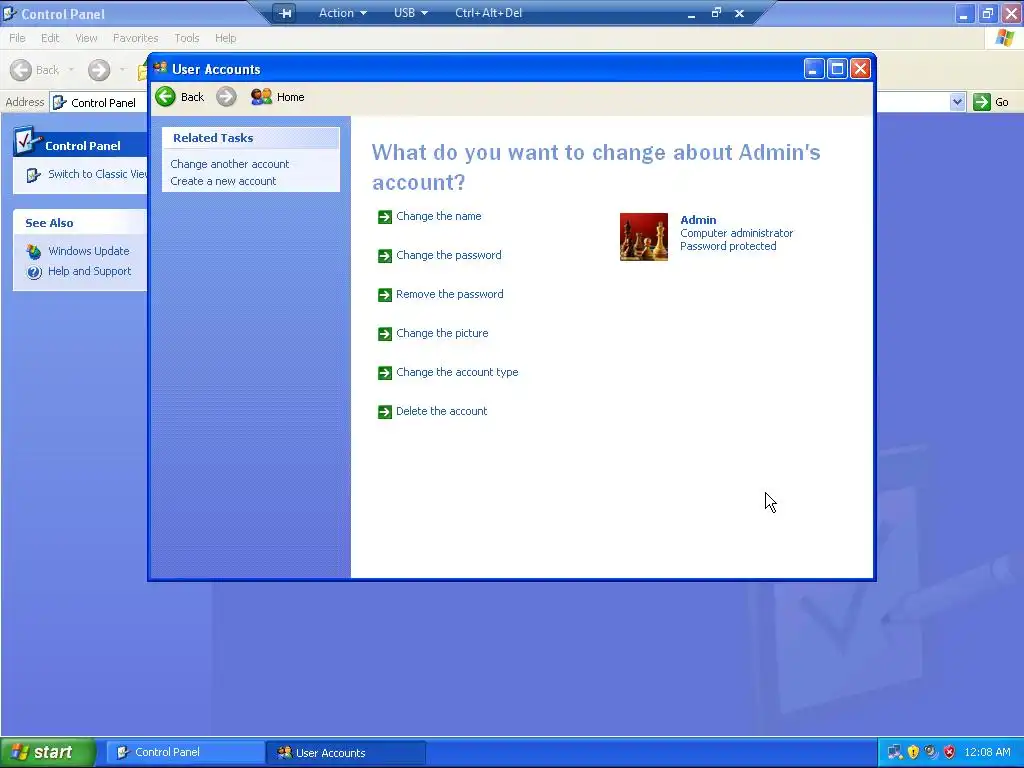Open File menu in Control Panel window
1024x768 pixels.
click(17, 38)
